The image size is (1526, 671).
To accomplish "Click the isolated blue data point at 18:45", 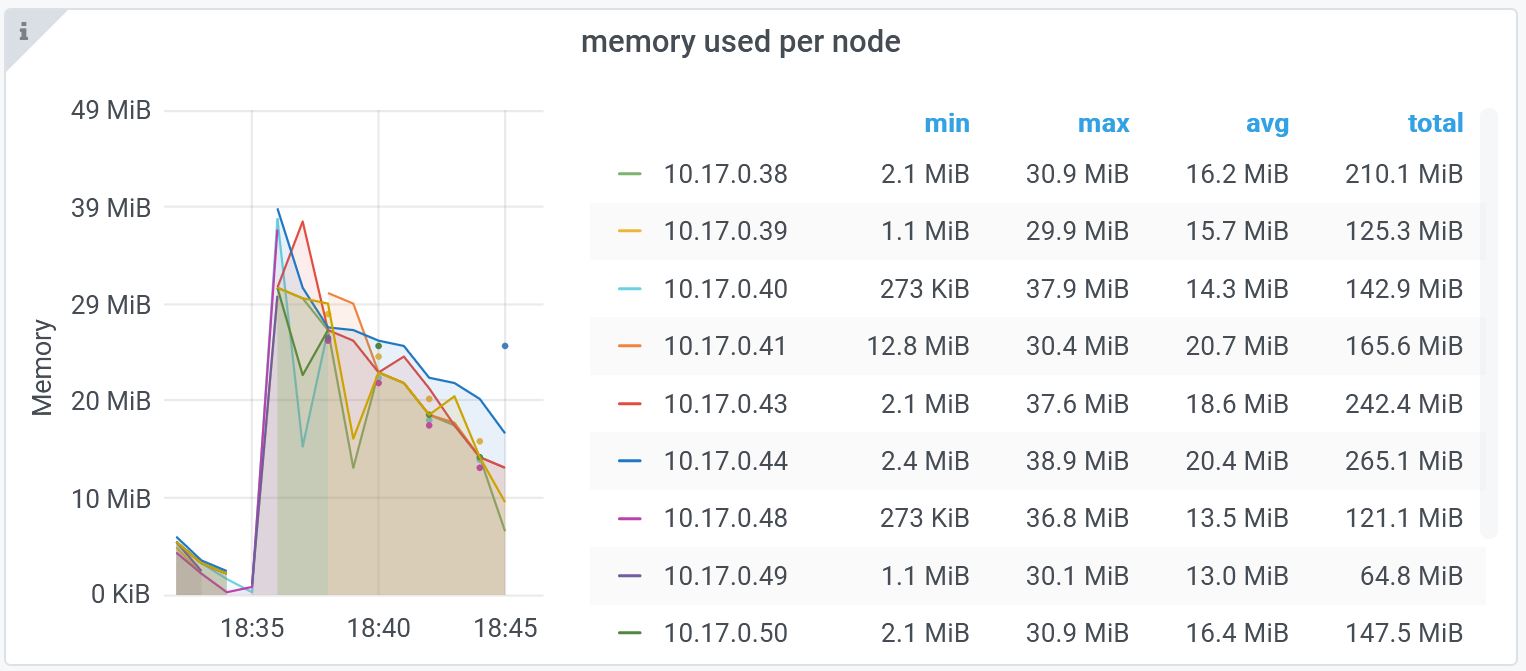I will [x=505, y=346].
